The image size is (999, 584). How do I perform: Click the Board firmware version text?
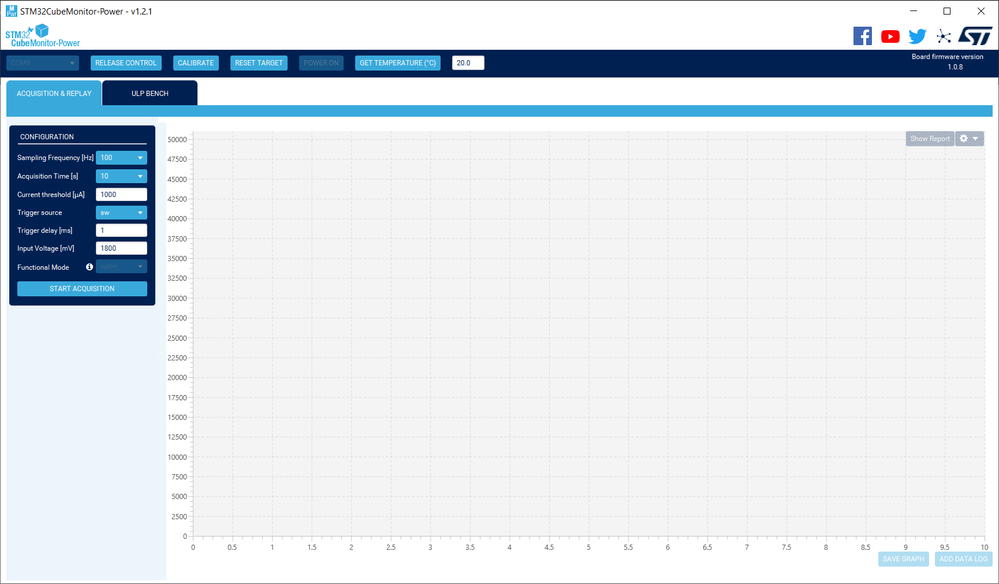pyautogui.click(x=947, y=57)
